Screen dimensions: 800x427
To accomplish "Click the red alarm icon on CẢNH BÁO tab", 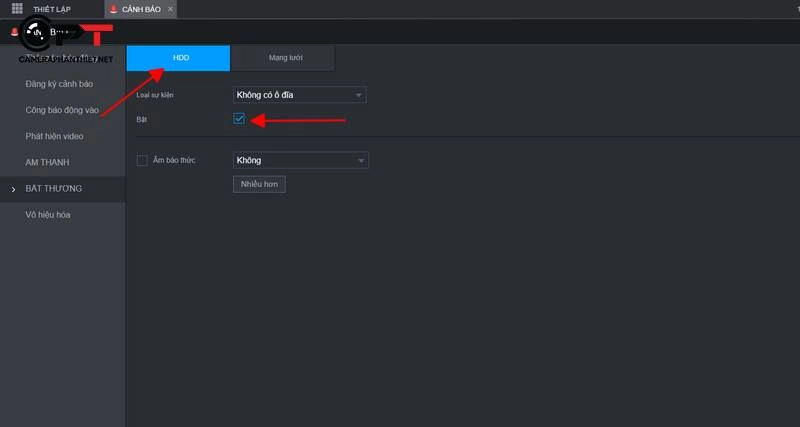I will 113,9.
